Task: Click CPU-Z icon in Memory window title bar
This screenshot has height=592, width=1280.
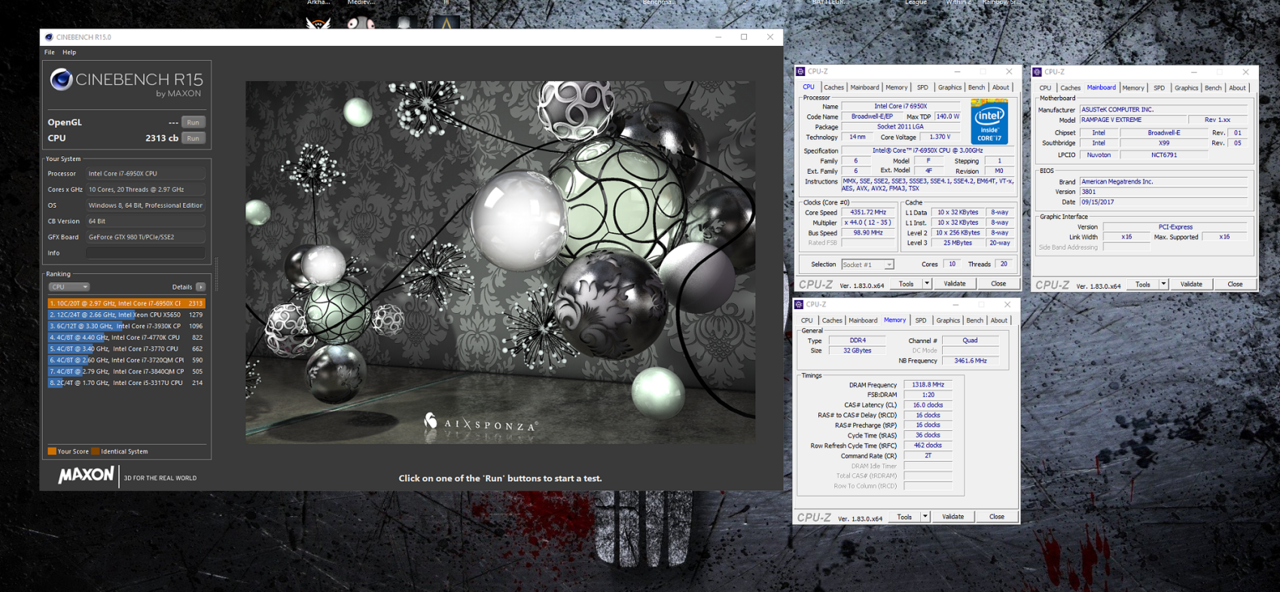Action: pos(799,305)
